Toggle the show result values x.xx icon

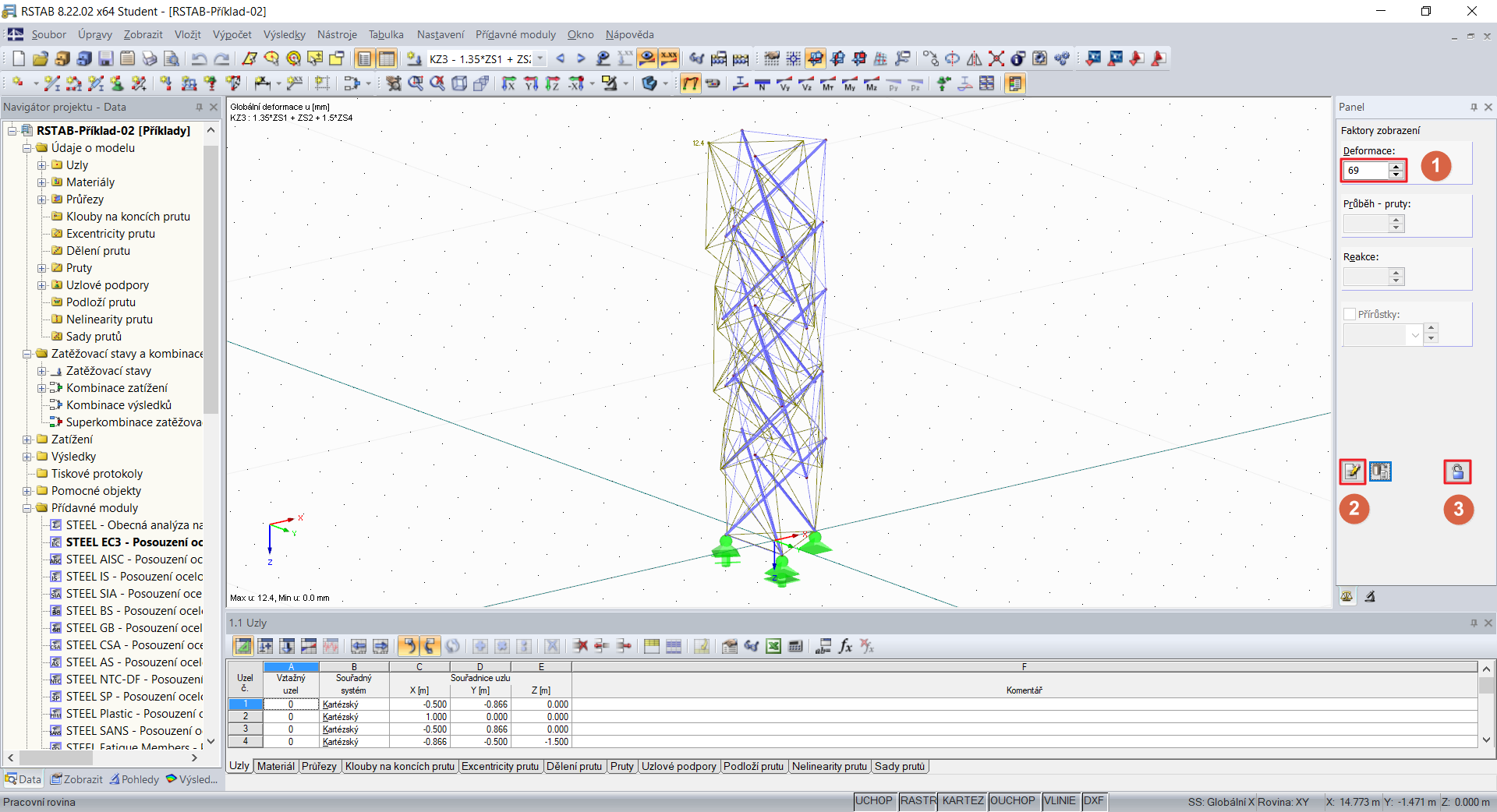coord(669,58)
